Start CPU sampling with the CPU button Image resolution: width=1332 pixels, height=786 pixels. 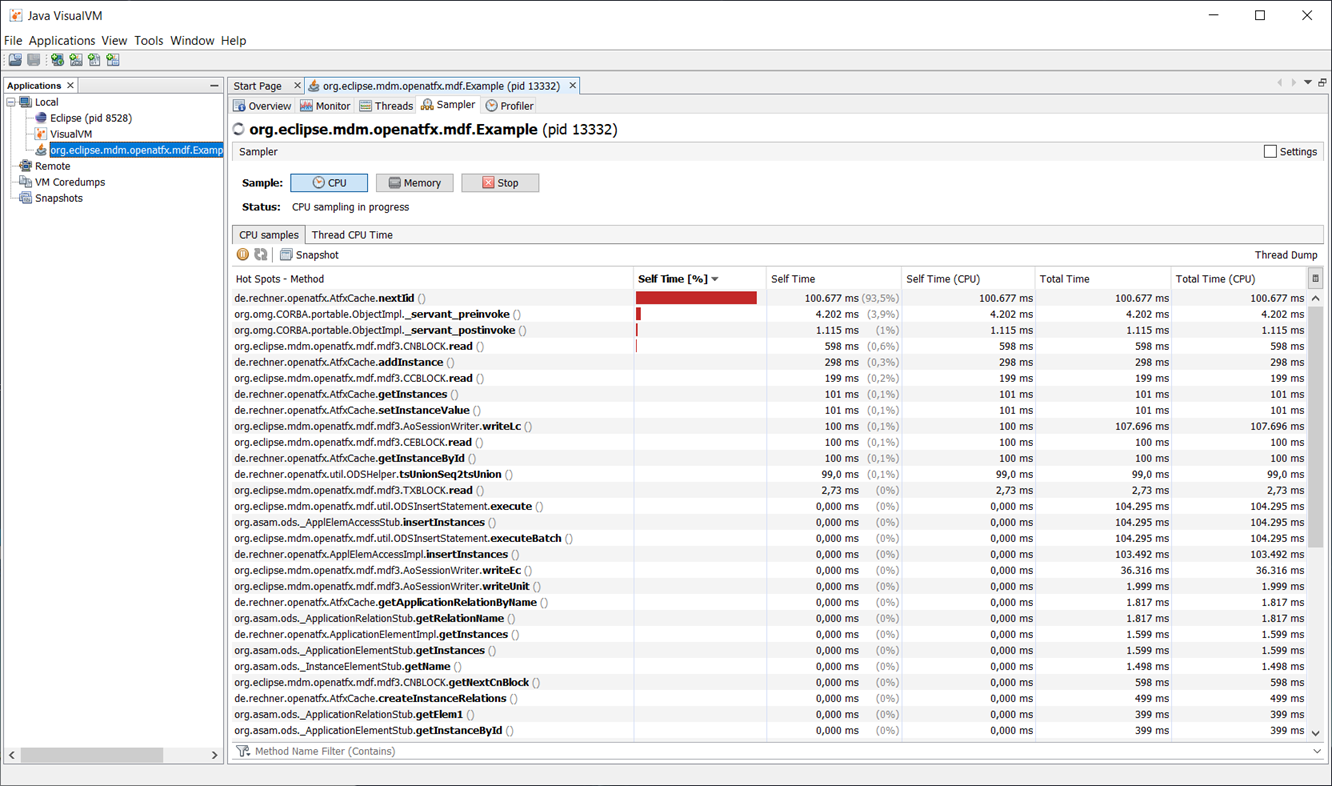[x=329, y=183]
